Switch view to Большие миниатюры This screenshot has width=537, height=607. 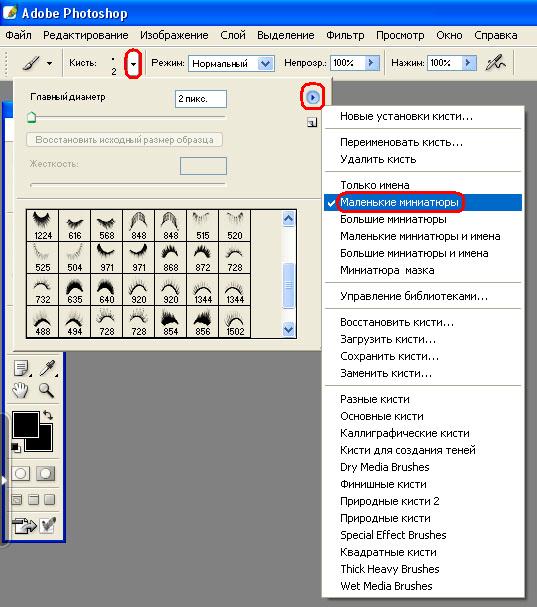pyautogui.click(x=423, y=219)
